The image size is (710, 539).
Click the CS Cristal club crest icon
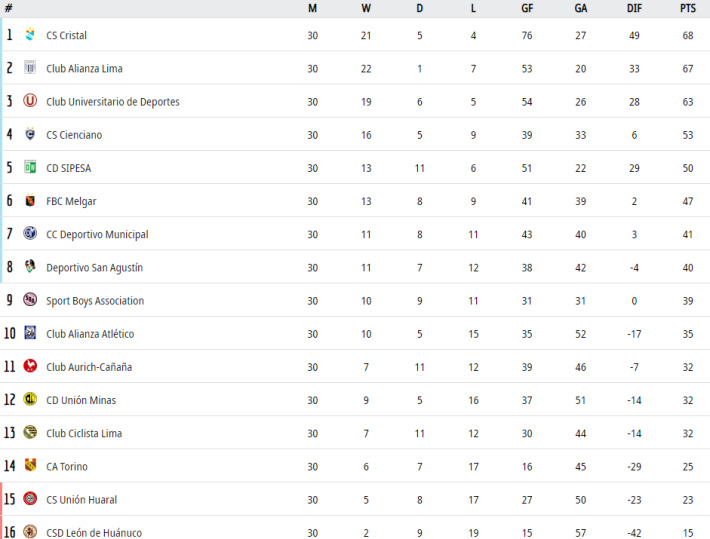click(30, 34)
